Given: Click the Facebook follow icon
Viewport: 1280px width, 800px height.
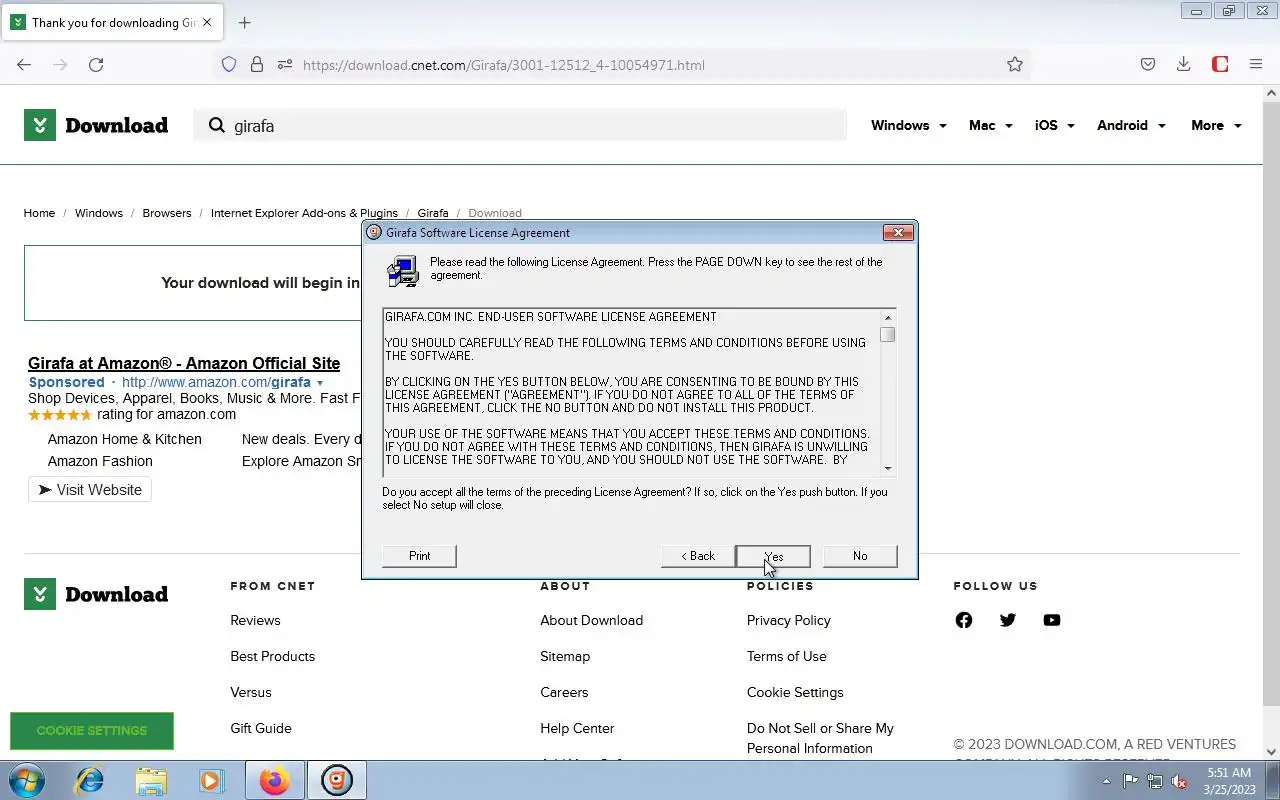Looking at the screenshot, I should coord(964,620).
